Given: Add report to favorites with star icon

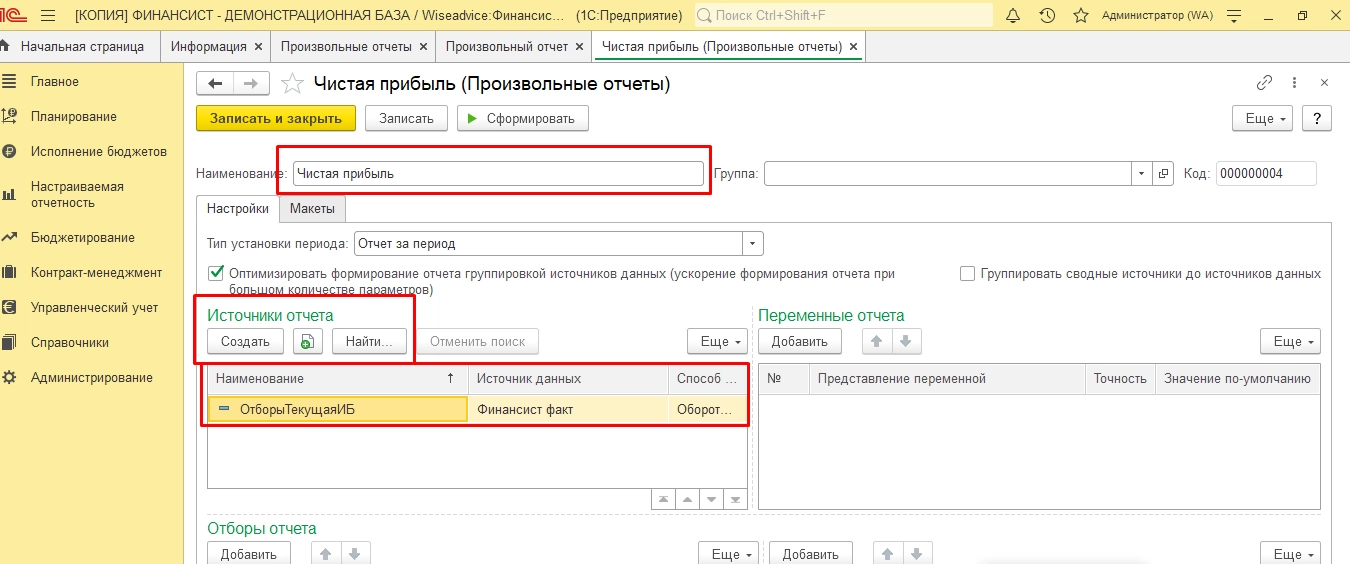Looking at the screenshot, I should [x=292, y=84].
